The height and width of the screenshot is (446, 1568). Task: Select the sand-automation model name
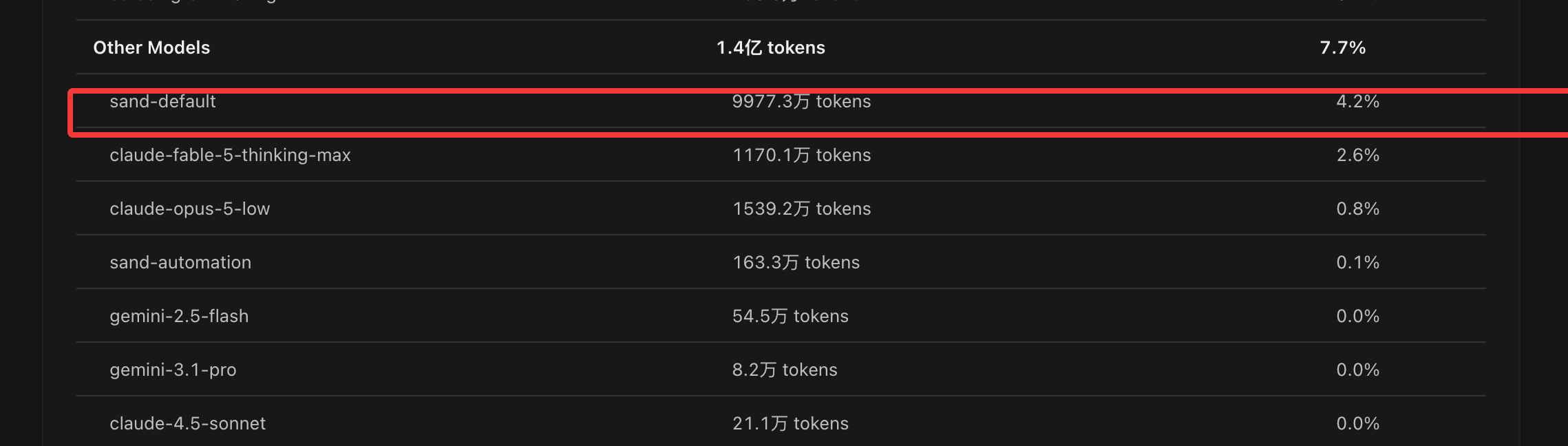pos(180,262)
